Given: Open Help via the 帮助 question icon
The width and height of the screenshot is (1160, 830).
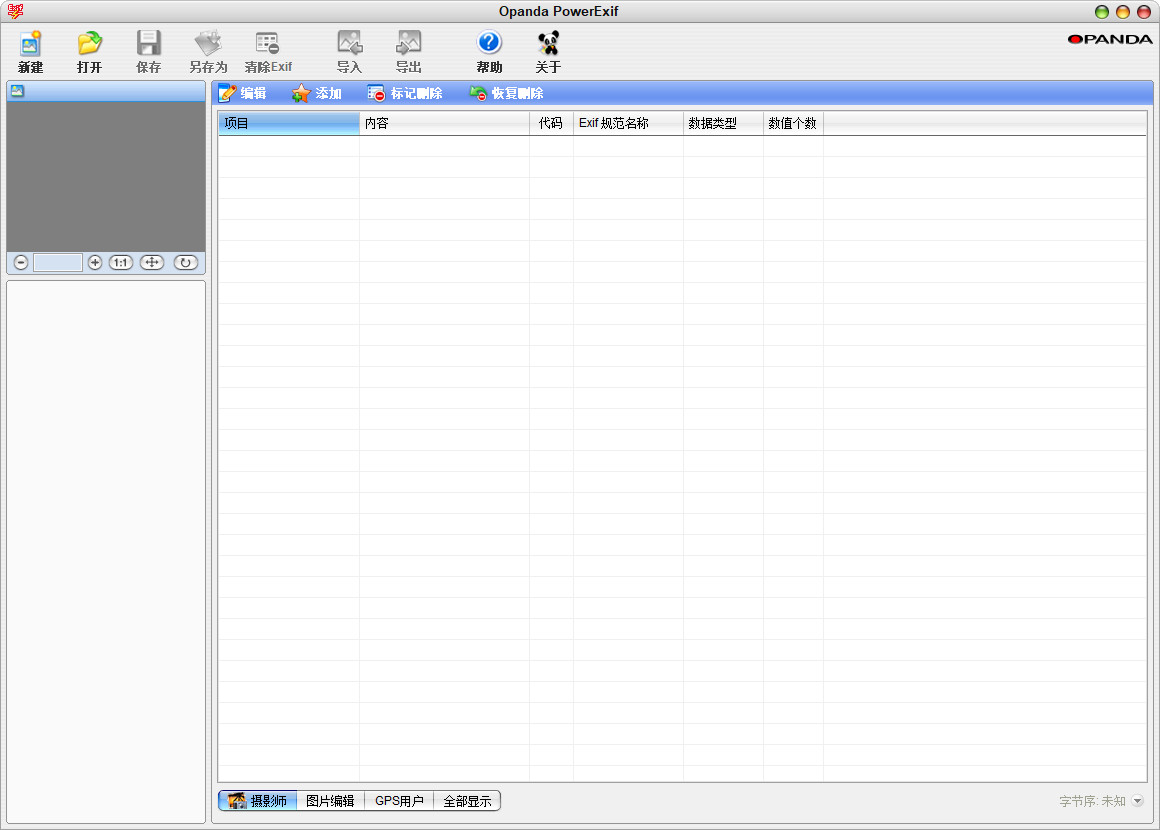Looking at the screenshot, I should [489, 52].
